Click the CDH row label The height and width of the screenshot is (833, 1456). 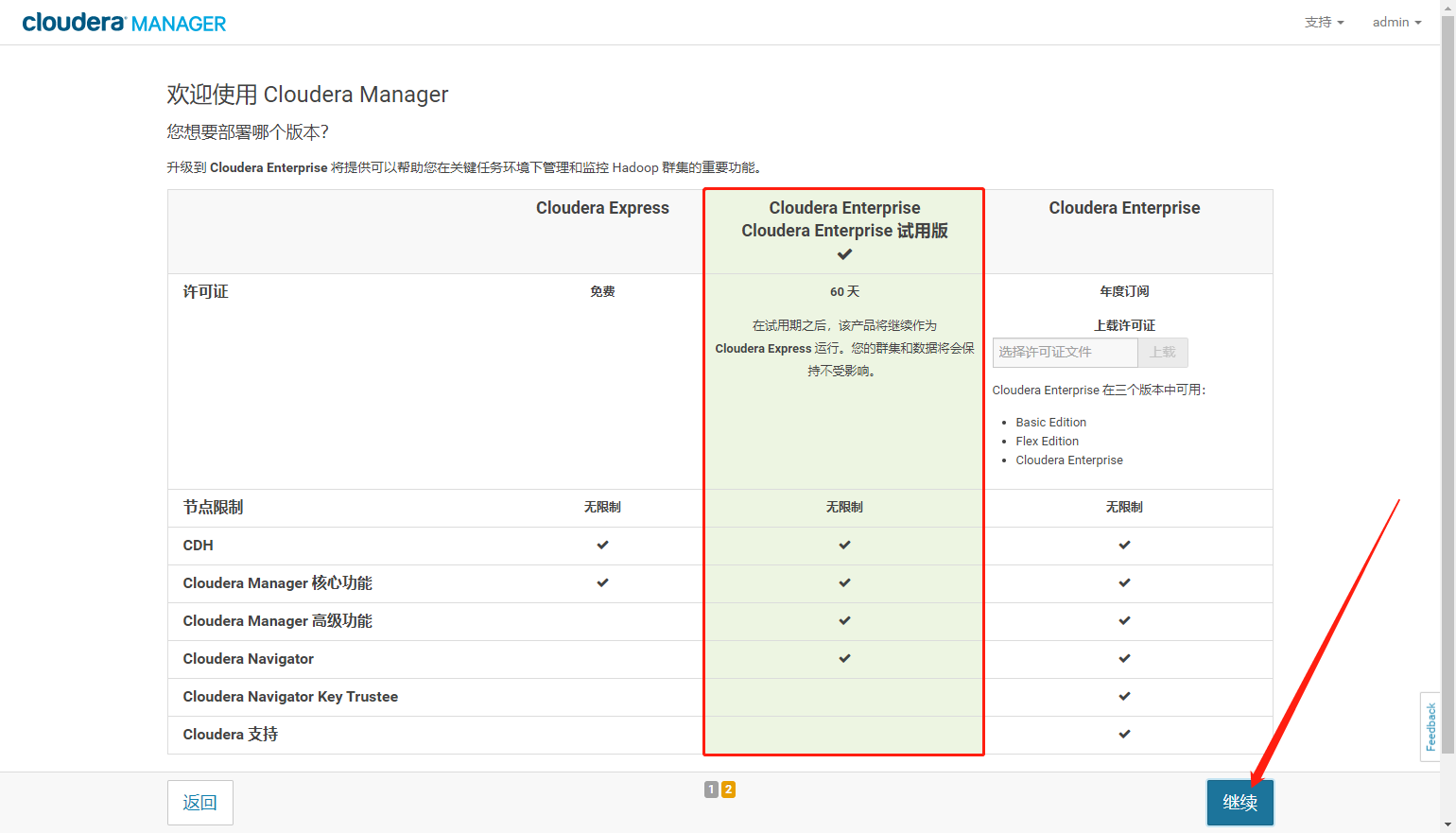point(198,545)
